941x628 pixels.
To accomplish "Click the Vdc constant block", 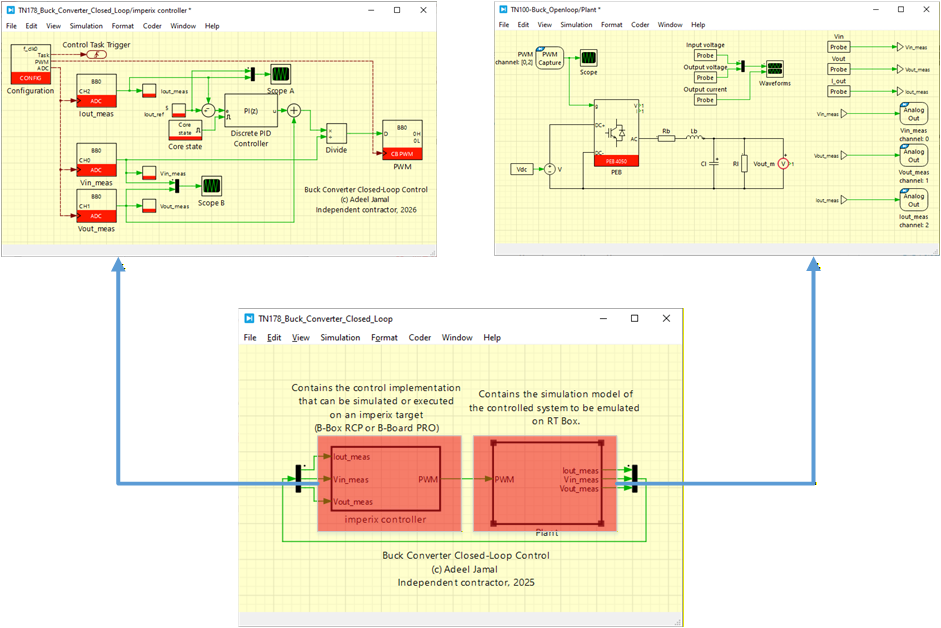I will (x=521, y=169).
